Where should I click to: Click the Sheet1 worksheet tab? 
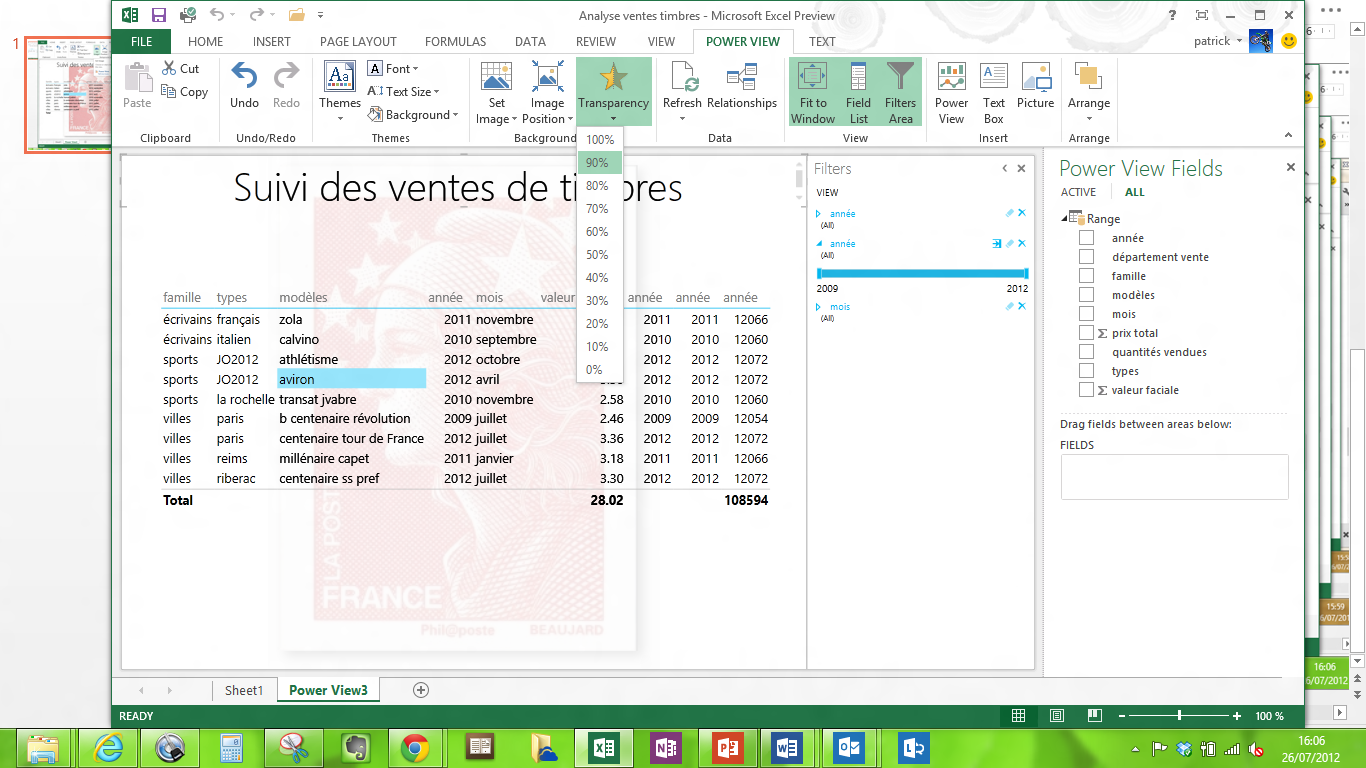(243, 690)
